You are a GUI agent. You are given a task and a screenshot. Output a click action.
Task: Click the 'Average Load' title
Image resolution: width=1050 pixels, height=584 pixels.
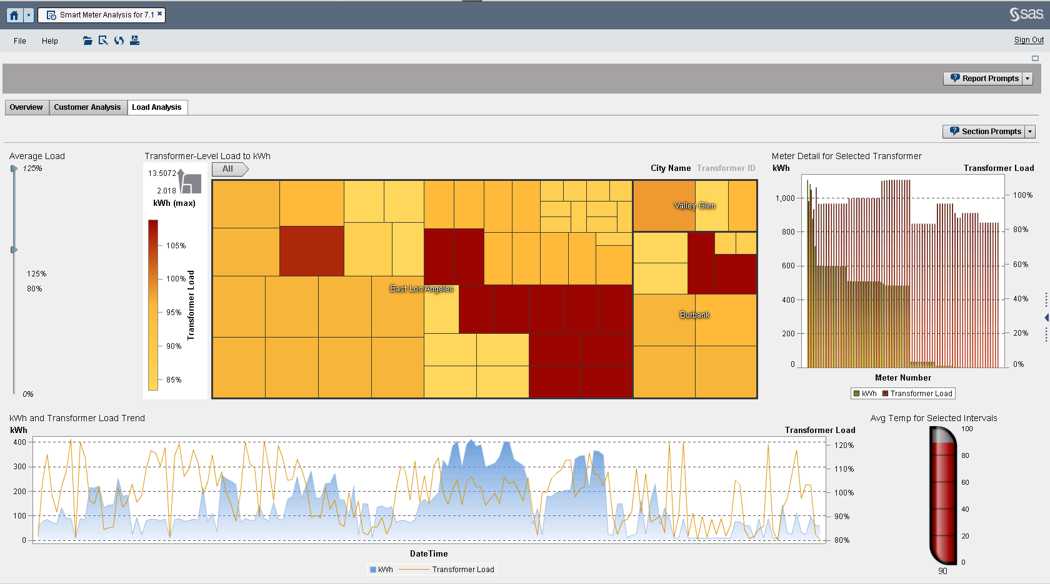[37, 156]
